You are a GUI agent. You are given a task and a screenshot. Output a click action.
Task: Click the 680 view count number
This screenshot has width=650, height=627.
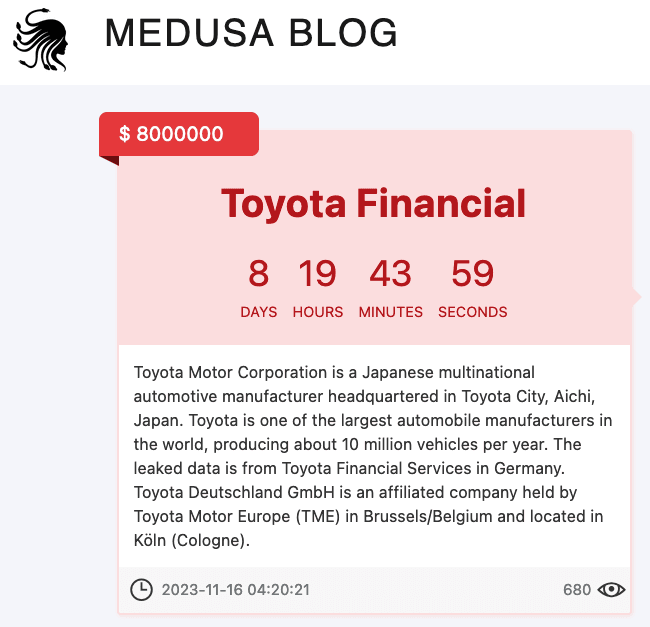[577, 590]
